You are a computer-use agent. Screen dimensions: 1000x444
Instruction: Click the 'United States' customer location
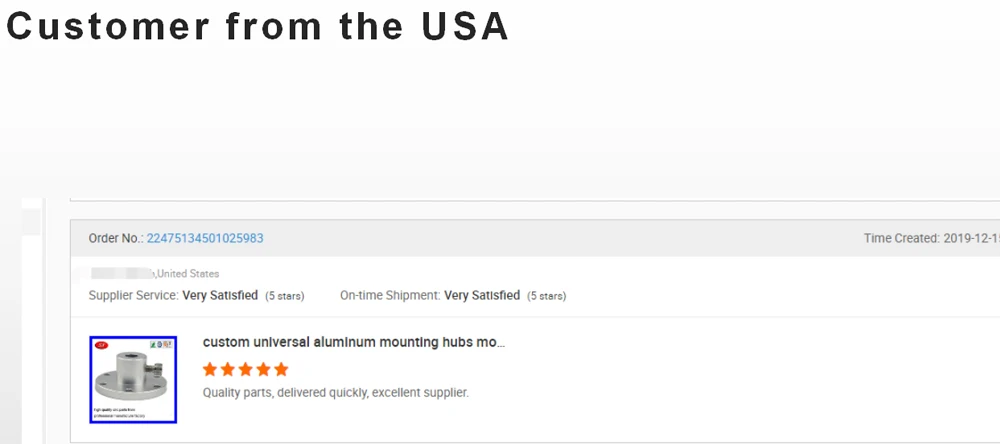[x=188, y=273]
